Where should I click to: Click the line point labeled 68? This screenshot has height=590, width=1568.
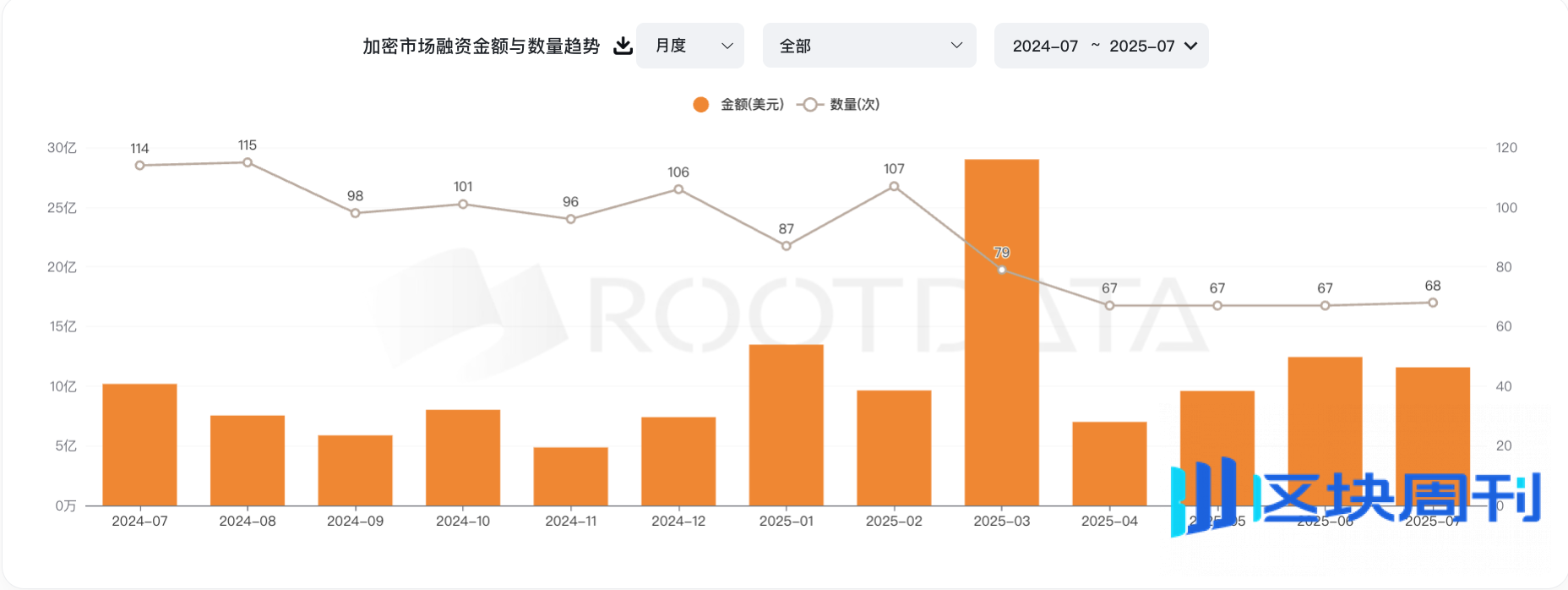pos(1433,303)
